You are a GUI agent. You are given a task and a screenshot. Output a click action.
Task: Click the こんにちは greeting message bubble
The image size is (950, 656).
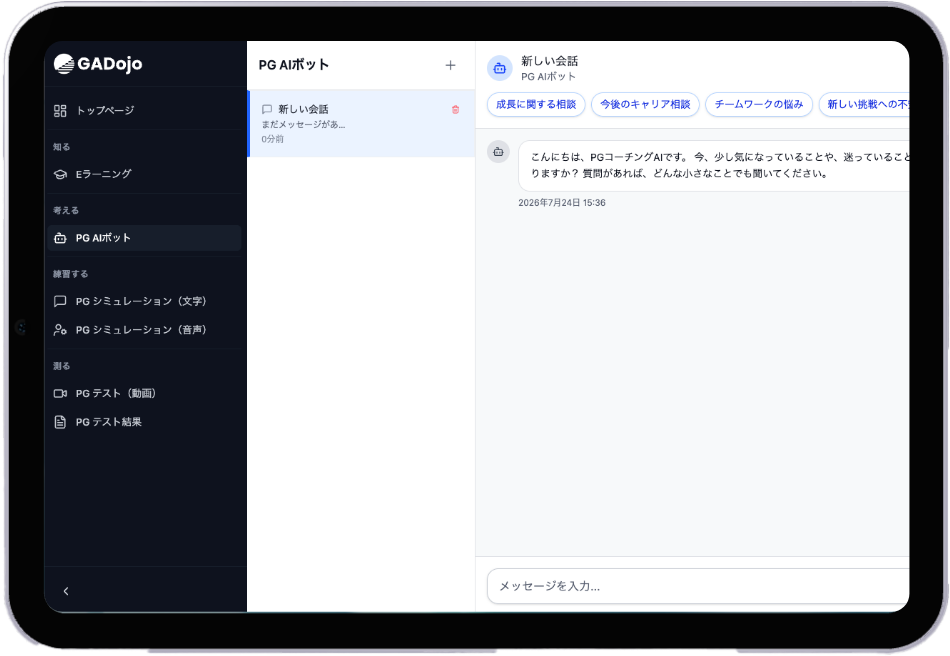point(714,165)
